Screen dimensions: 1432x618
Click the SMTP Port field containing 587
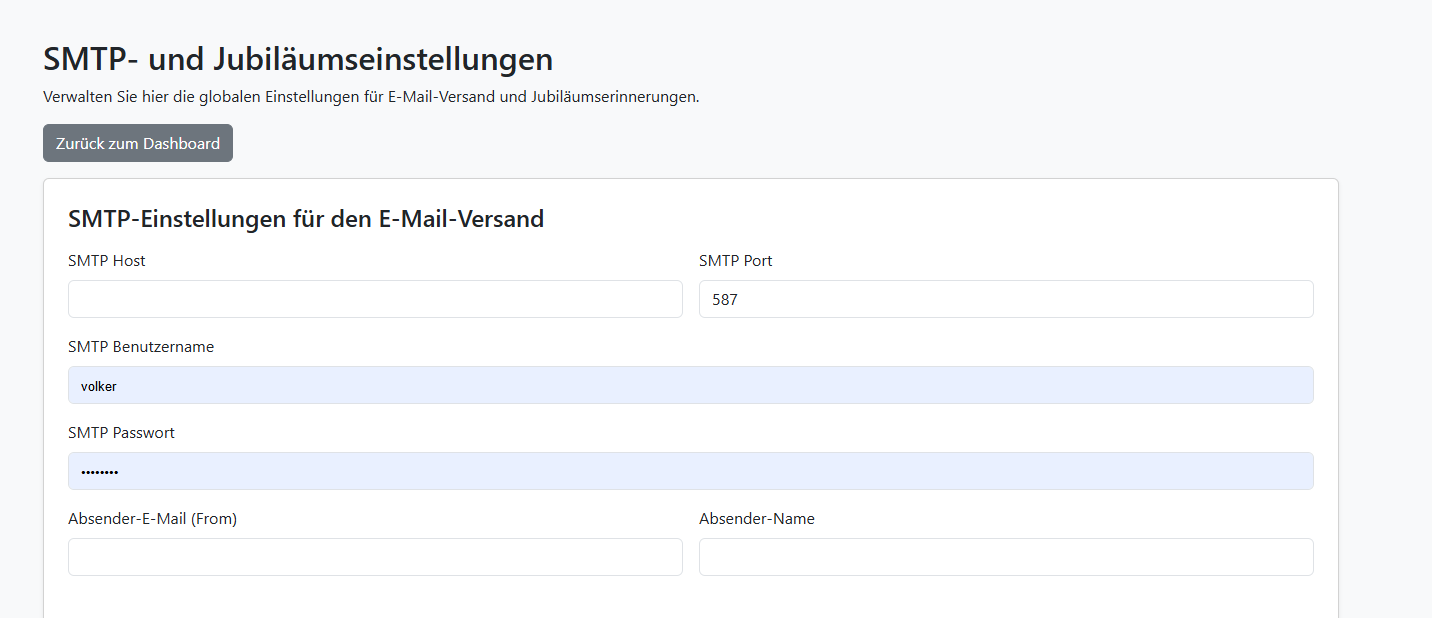1005,299
